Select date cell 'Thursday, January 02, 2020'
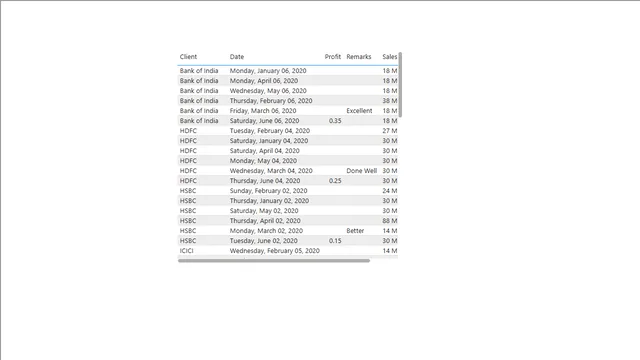This screenshot has width=640, height=360. tap(269, 201)
